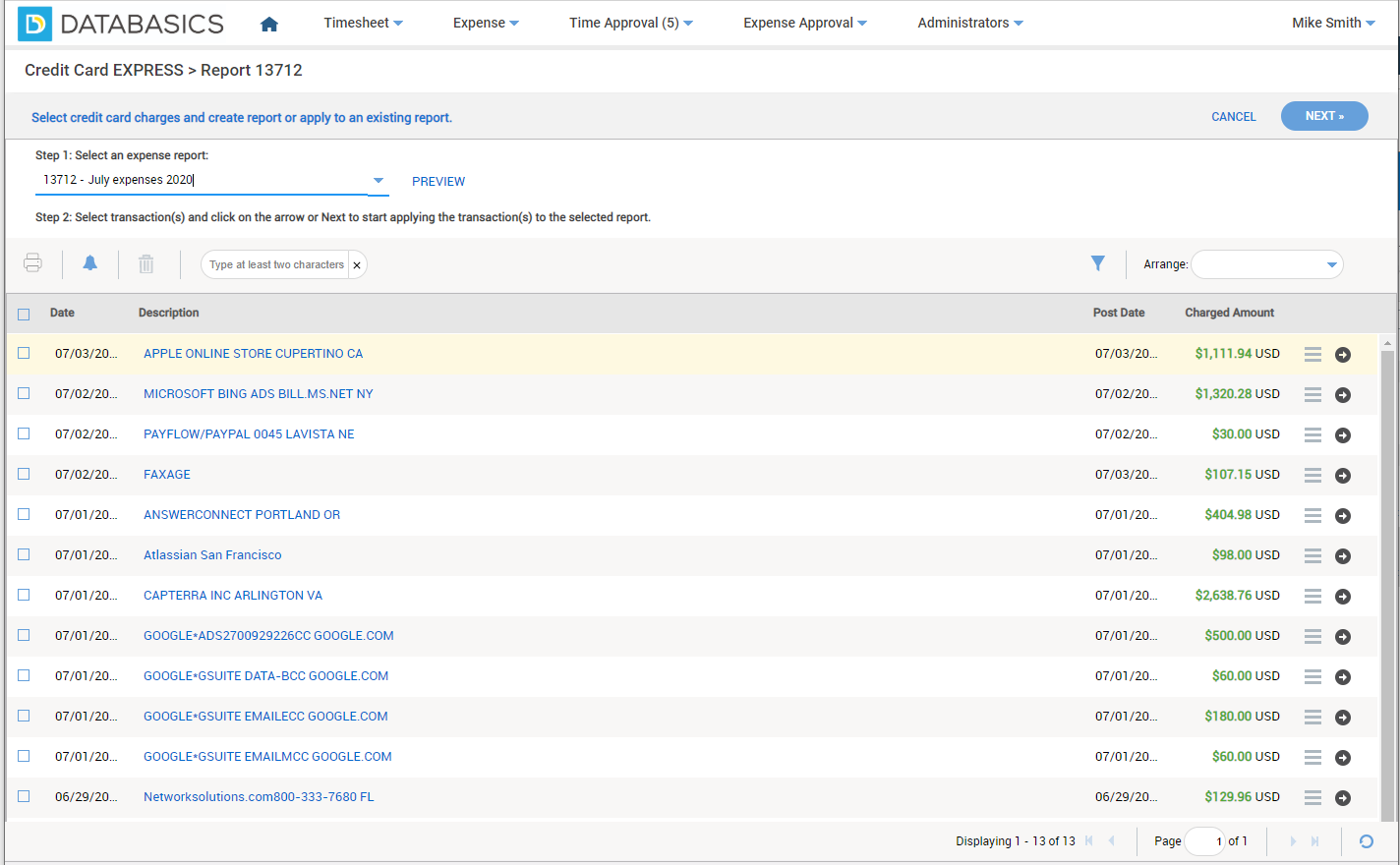Open row menu for CAPTERRA INC
The height and width of the screenshot is (865, 1400).
pyautogui.click(x=1312, y=596)
